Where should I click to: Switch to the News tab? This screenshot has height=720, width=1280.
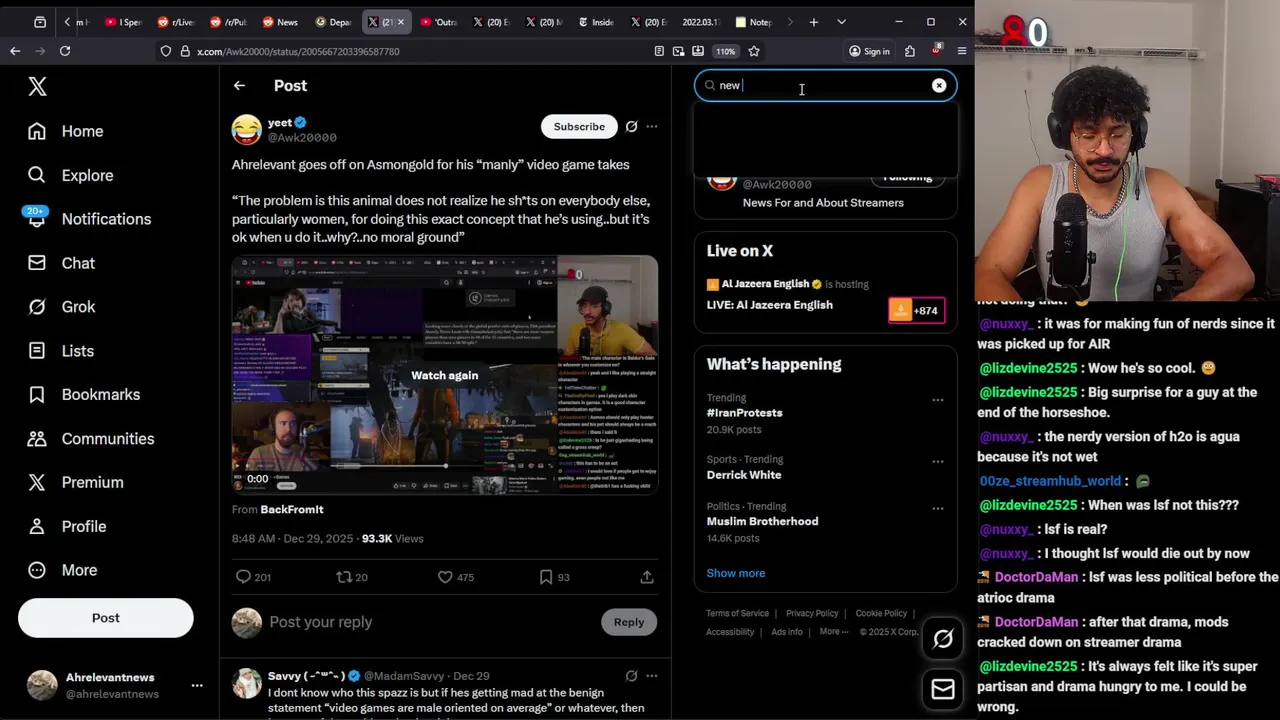point(279,22)
